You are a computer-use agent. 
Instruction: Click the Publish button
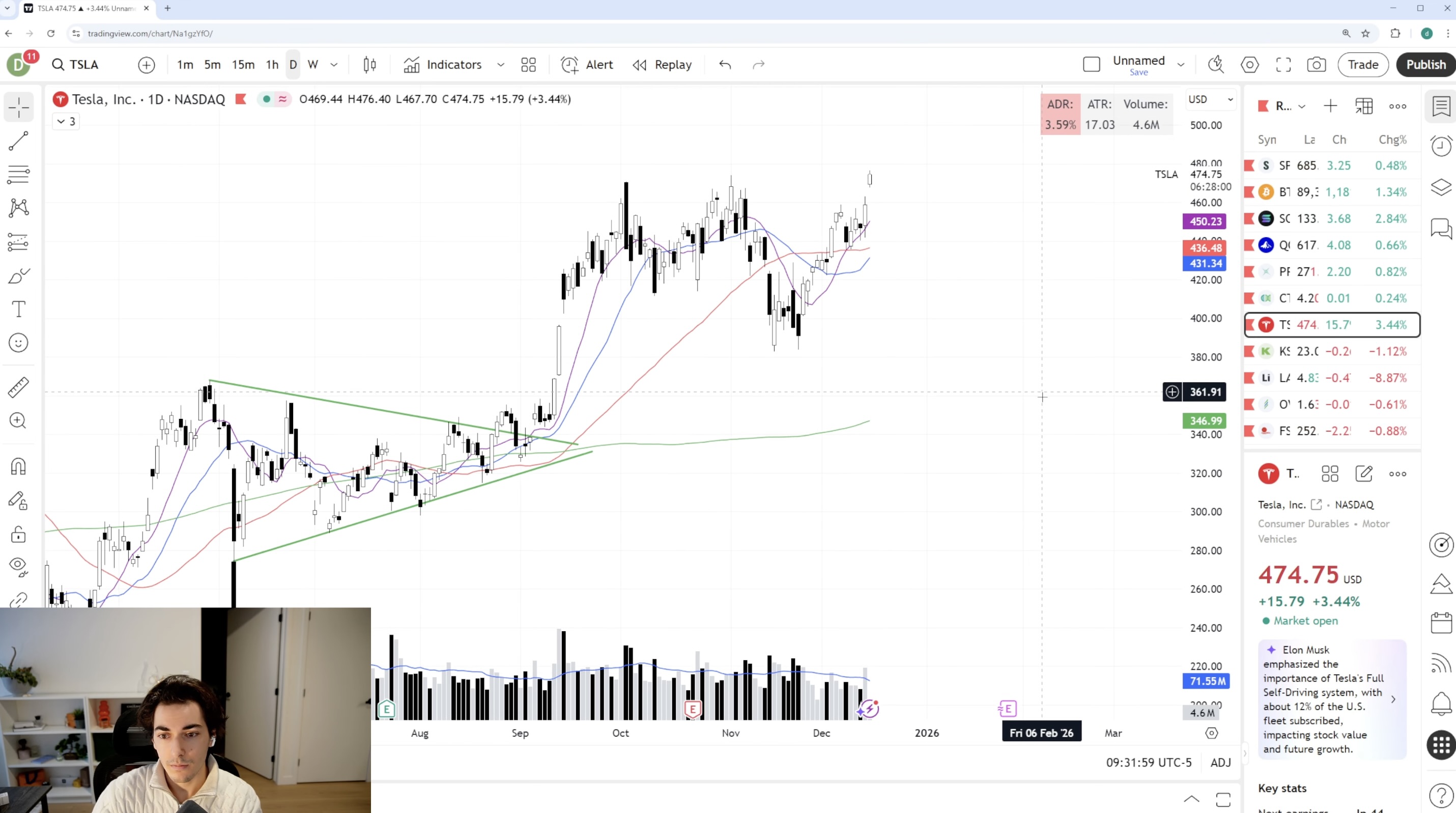pos(1425,65)
